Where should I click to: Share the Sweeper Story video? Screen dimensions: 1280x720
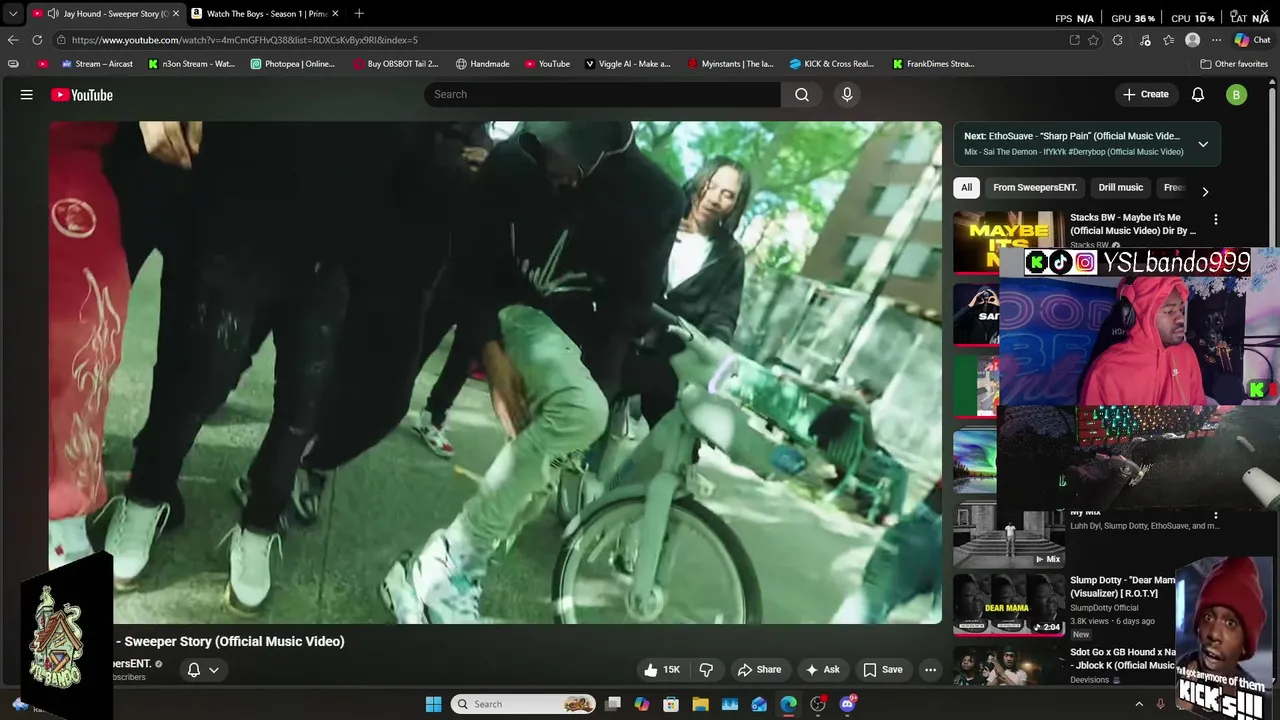pyautogui.click(x=759, y=670)
